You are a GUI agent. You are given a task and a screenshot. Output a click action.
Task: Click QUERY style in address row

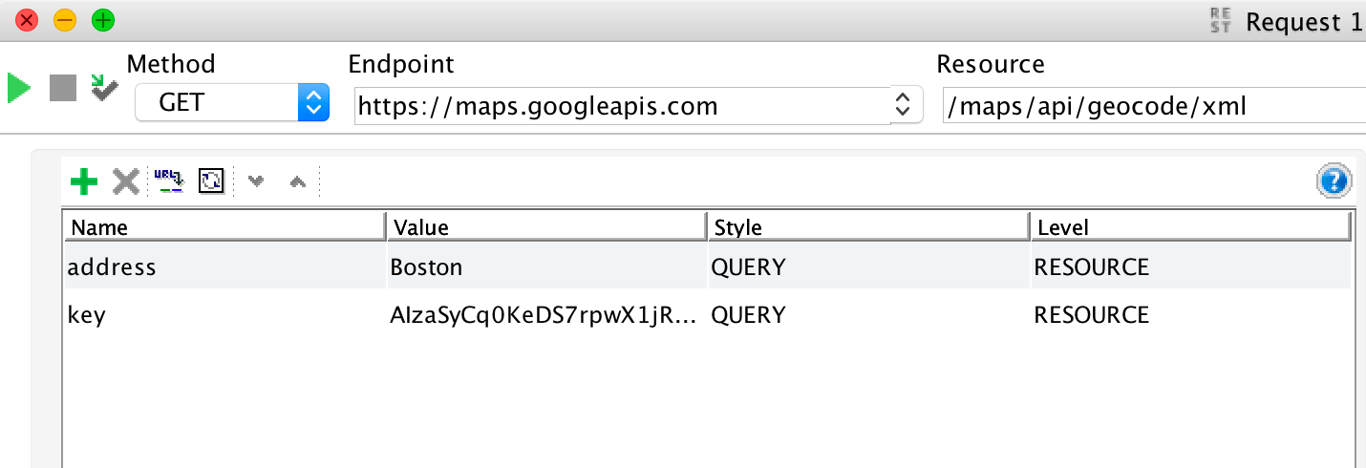click(869, 267)
